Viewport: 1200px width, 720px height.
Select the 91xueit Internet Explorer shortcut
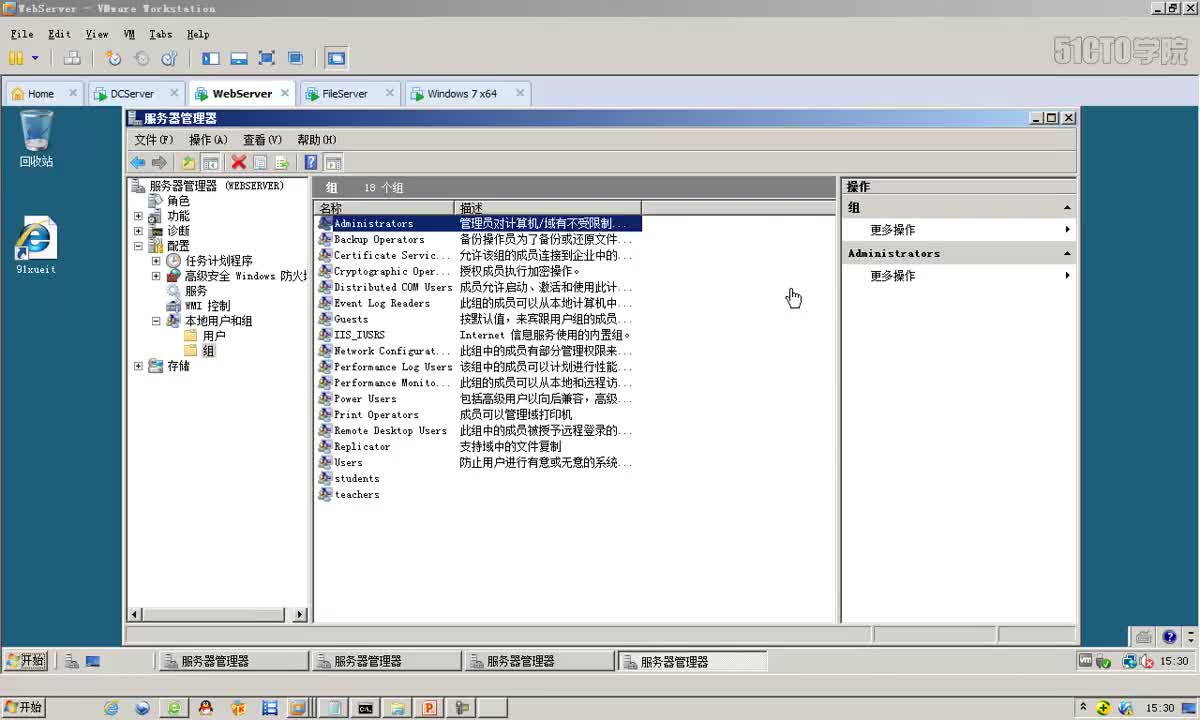coord(36,245)
